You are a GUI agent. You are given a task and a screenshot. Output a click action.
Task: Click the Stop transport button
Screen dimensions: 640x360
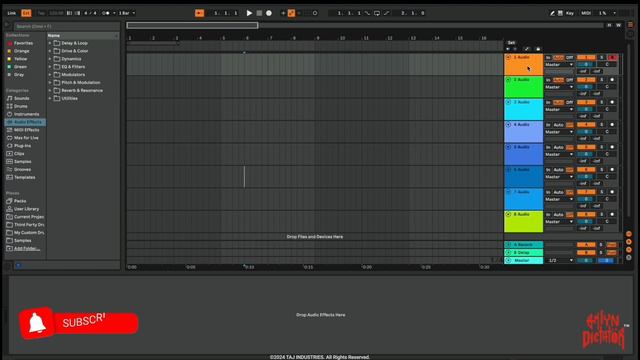tap(259, 13)
